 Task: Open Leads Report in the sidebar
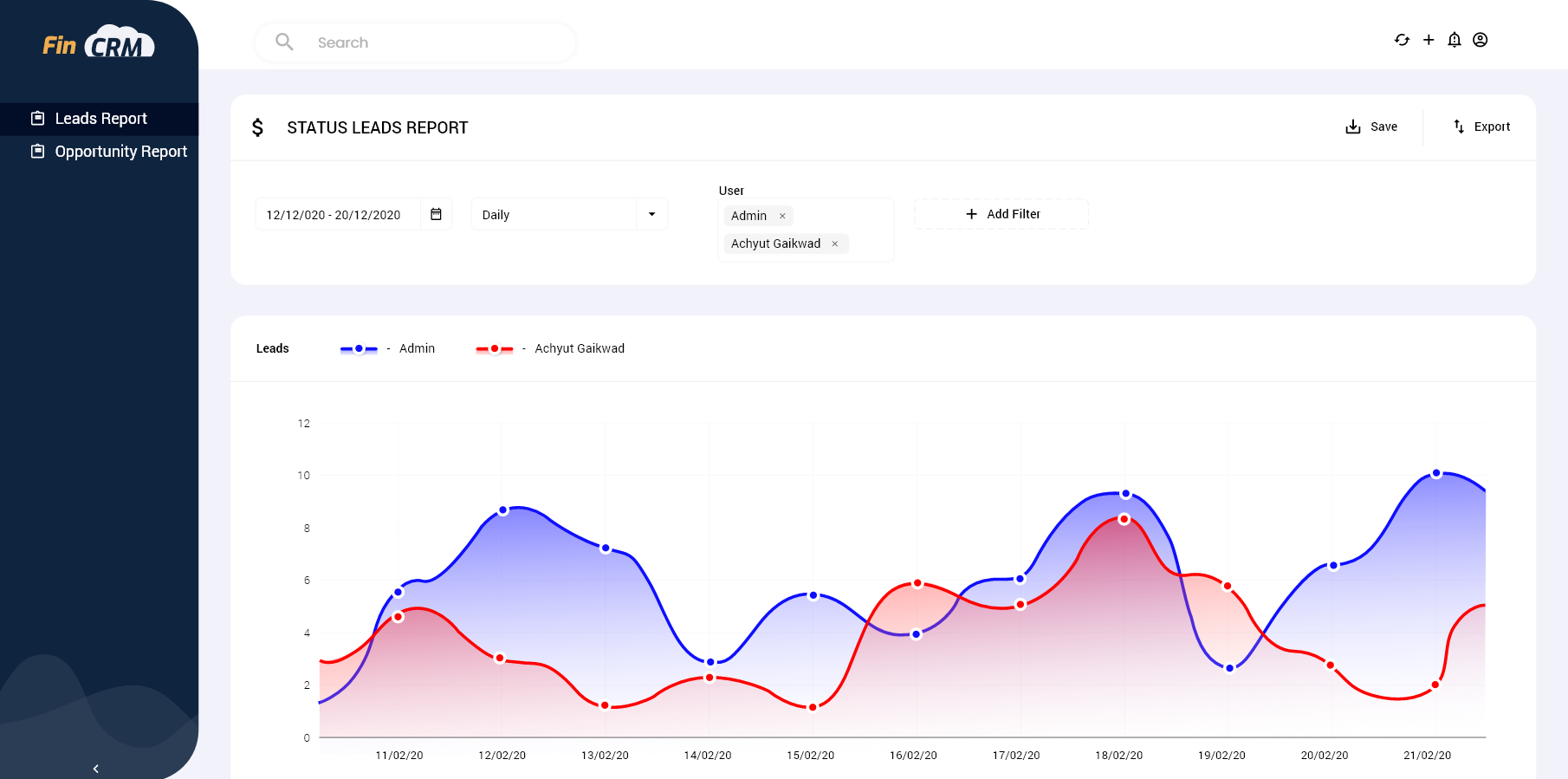[100, 119]
